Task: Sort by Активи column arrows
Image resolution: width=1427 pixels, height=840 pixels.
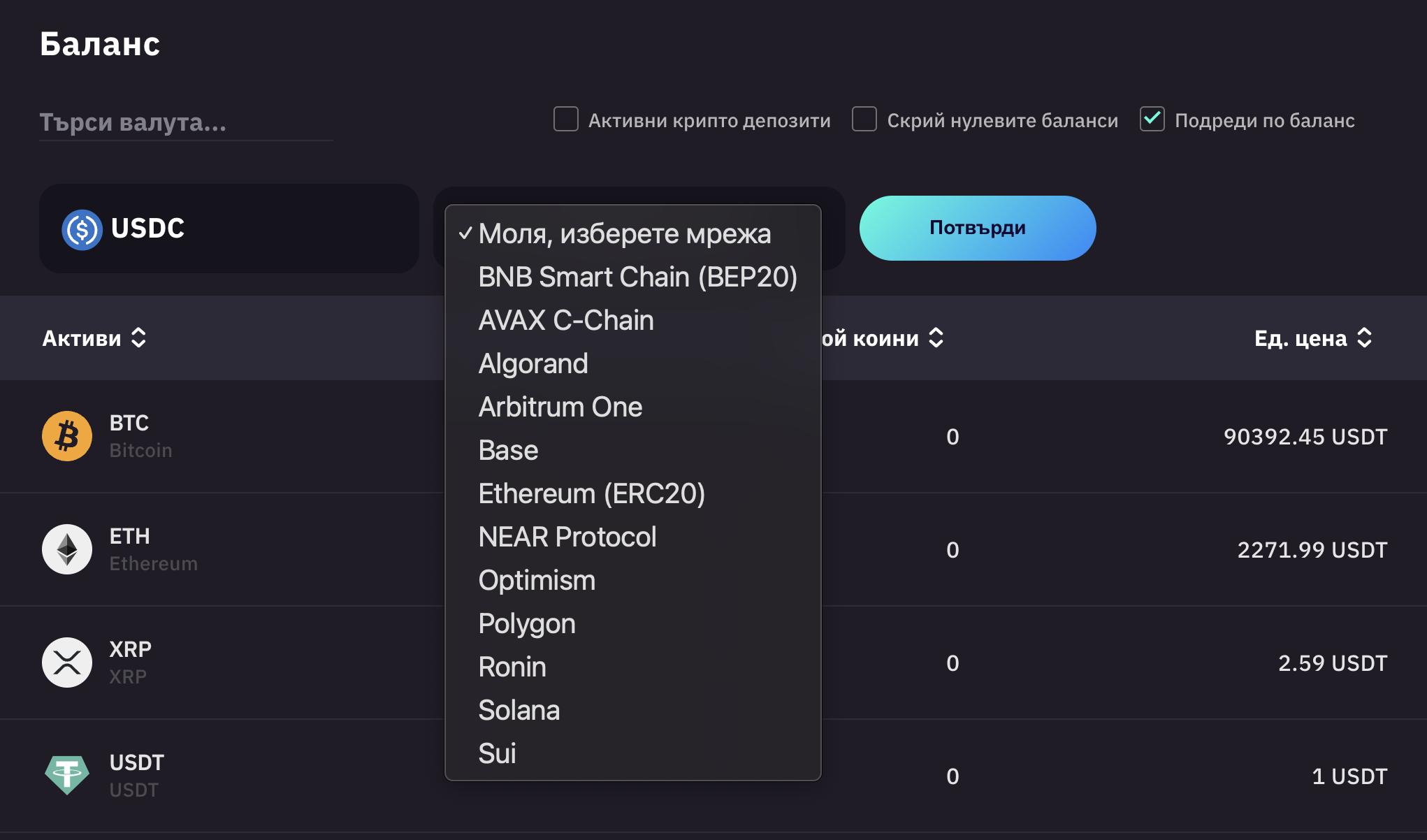Action: (139, 338)
